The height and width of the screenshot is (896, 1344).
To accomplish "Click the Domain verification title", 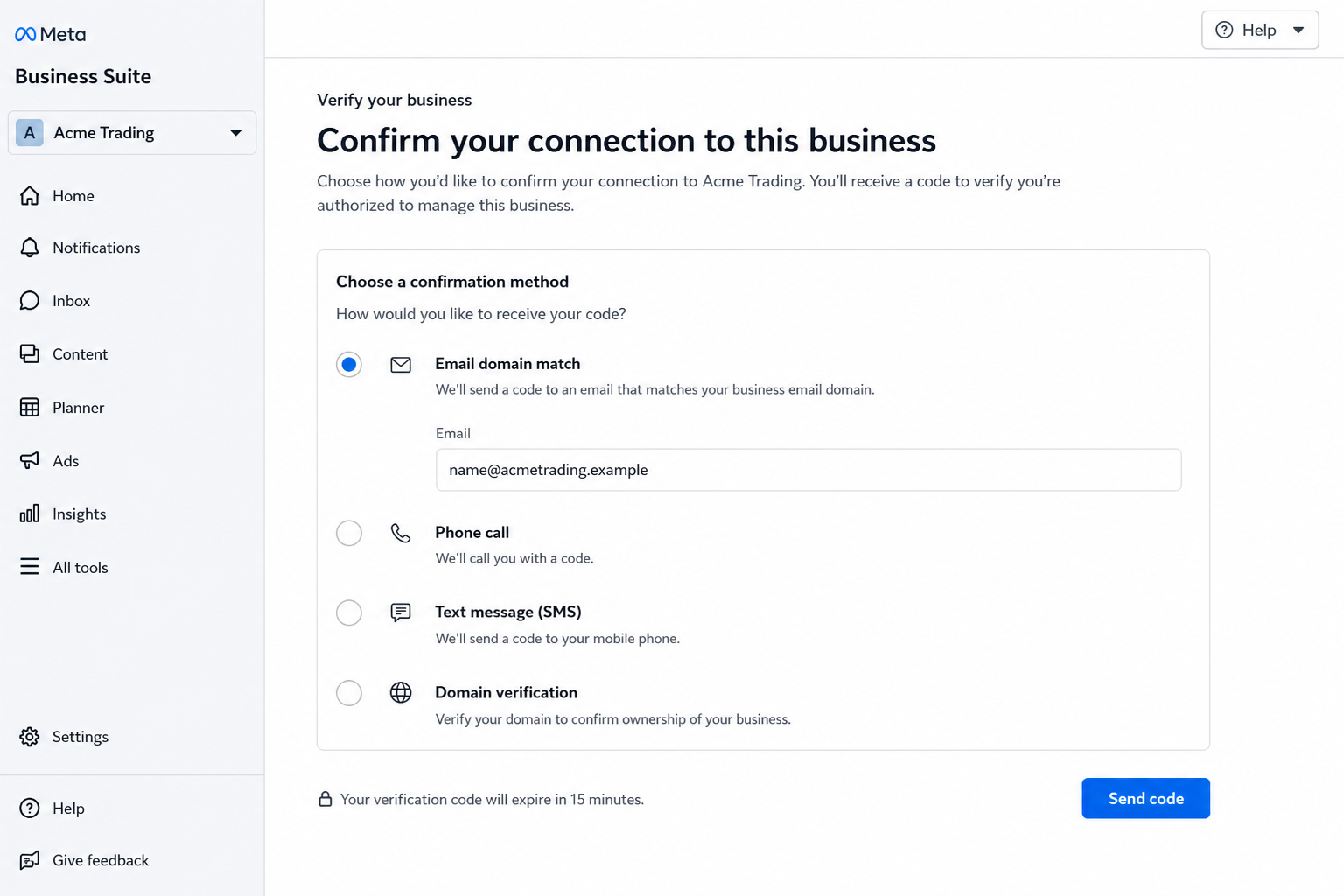I will (507, 693).
